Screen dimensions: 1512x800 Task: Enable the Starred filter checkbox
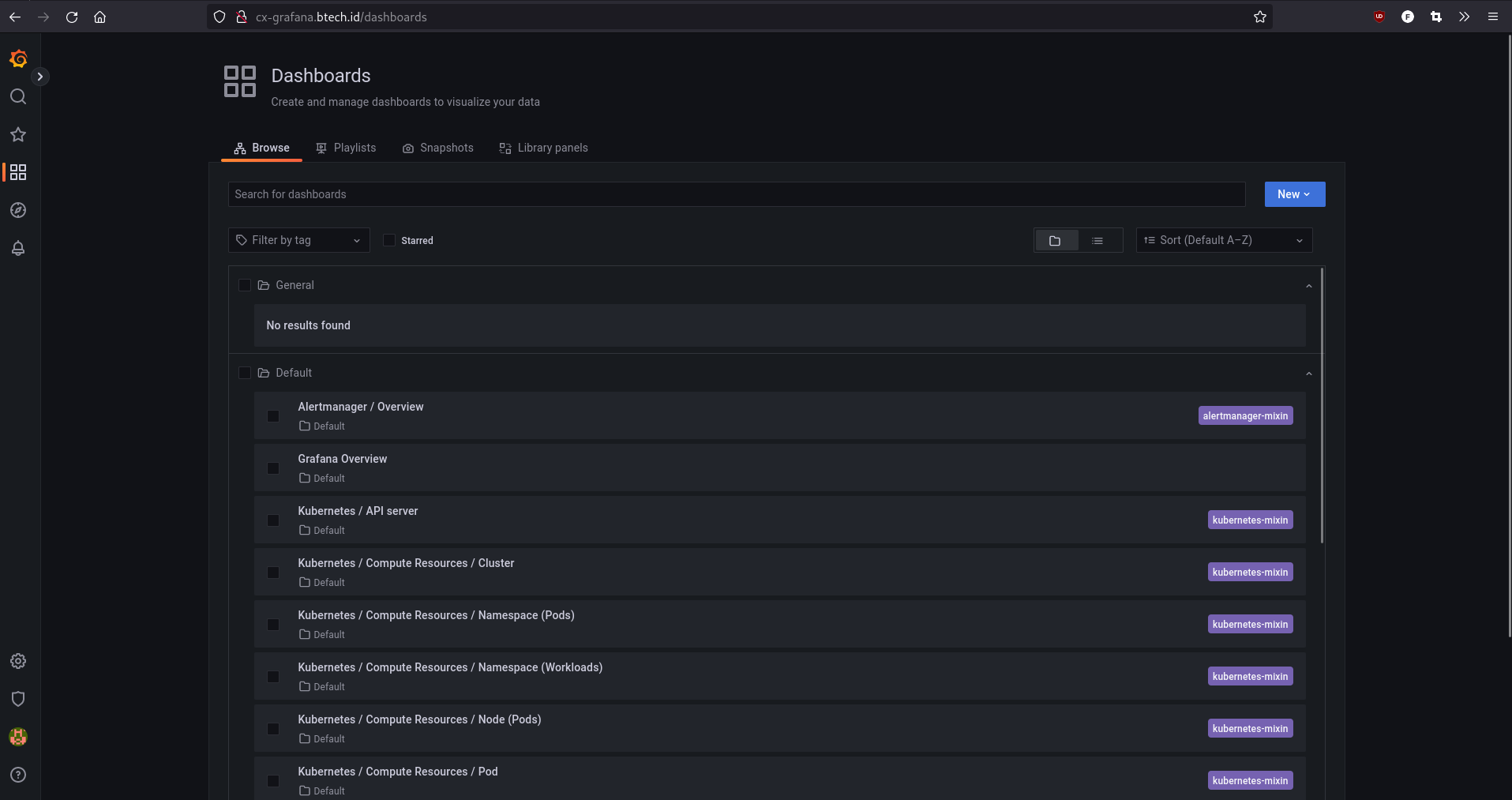click(389, 240)
